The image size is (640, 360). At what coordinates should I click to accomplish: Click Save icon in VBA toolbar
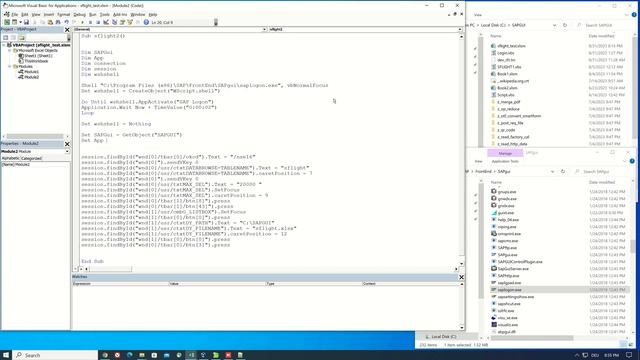click(26, 22)
